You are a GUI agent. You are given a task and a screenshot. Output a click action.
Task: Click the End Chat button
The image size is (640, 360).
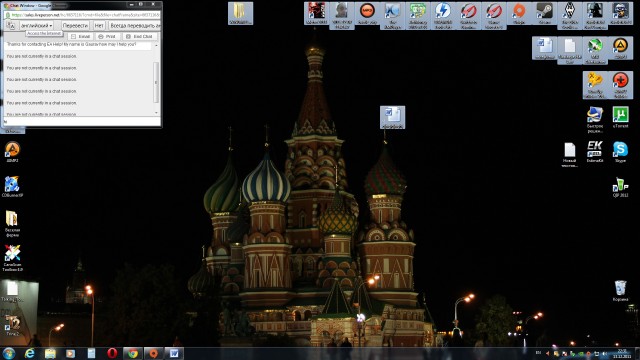click(139, 36)
